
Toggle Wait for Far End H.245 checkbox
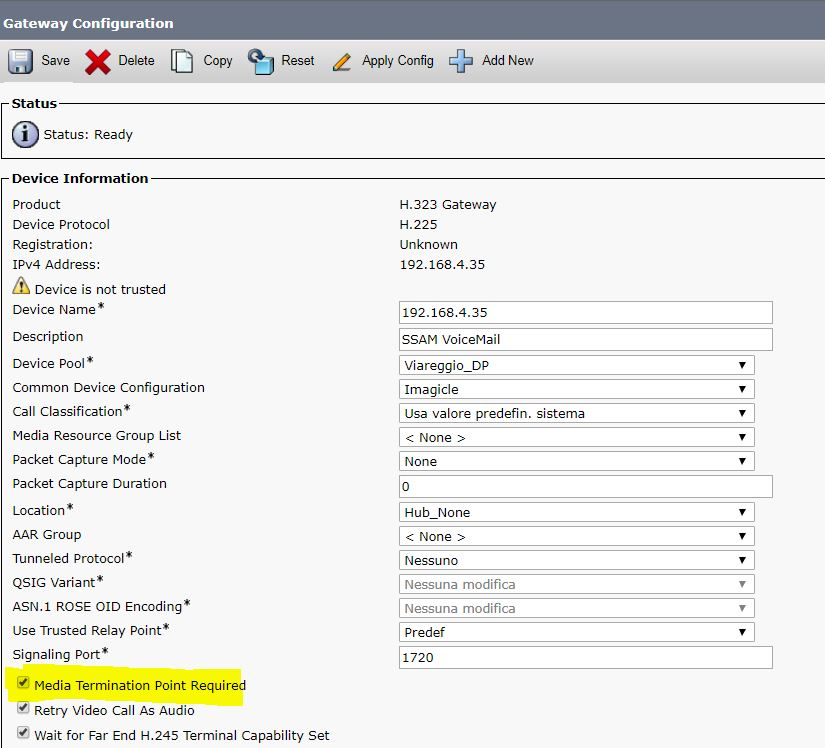pos(23,734)
